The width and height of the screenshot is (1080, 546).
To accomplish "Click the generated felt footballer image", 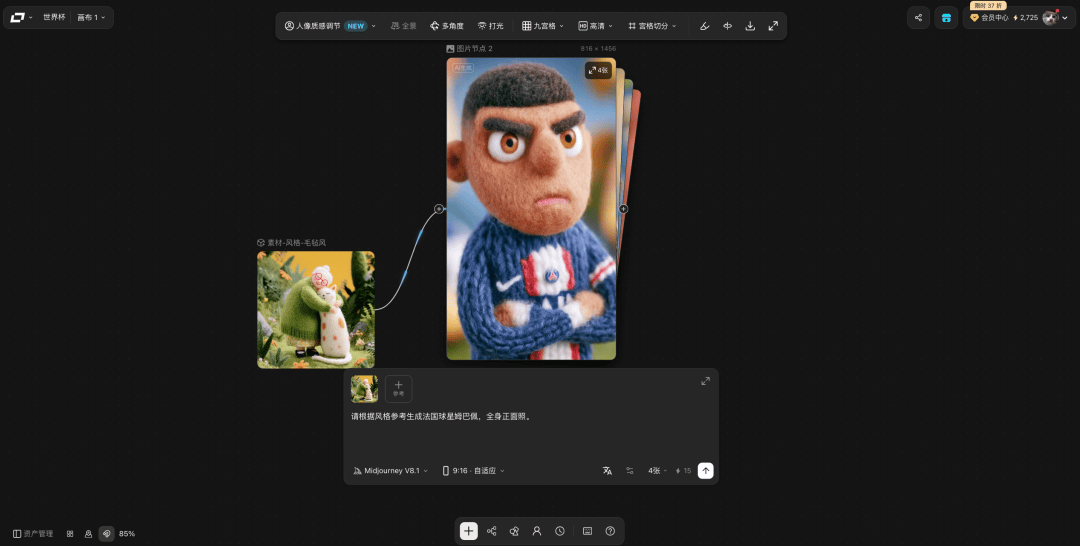I will point(531,209).
